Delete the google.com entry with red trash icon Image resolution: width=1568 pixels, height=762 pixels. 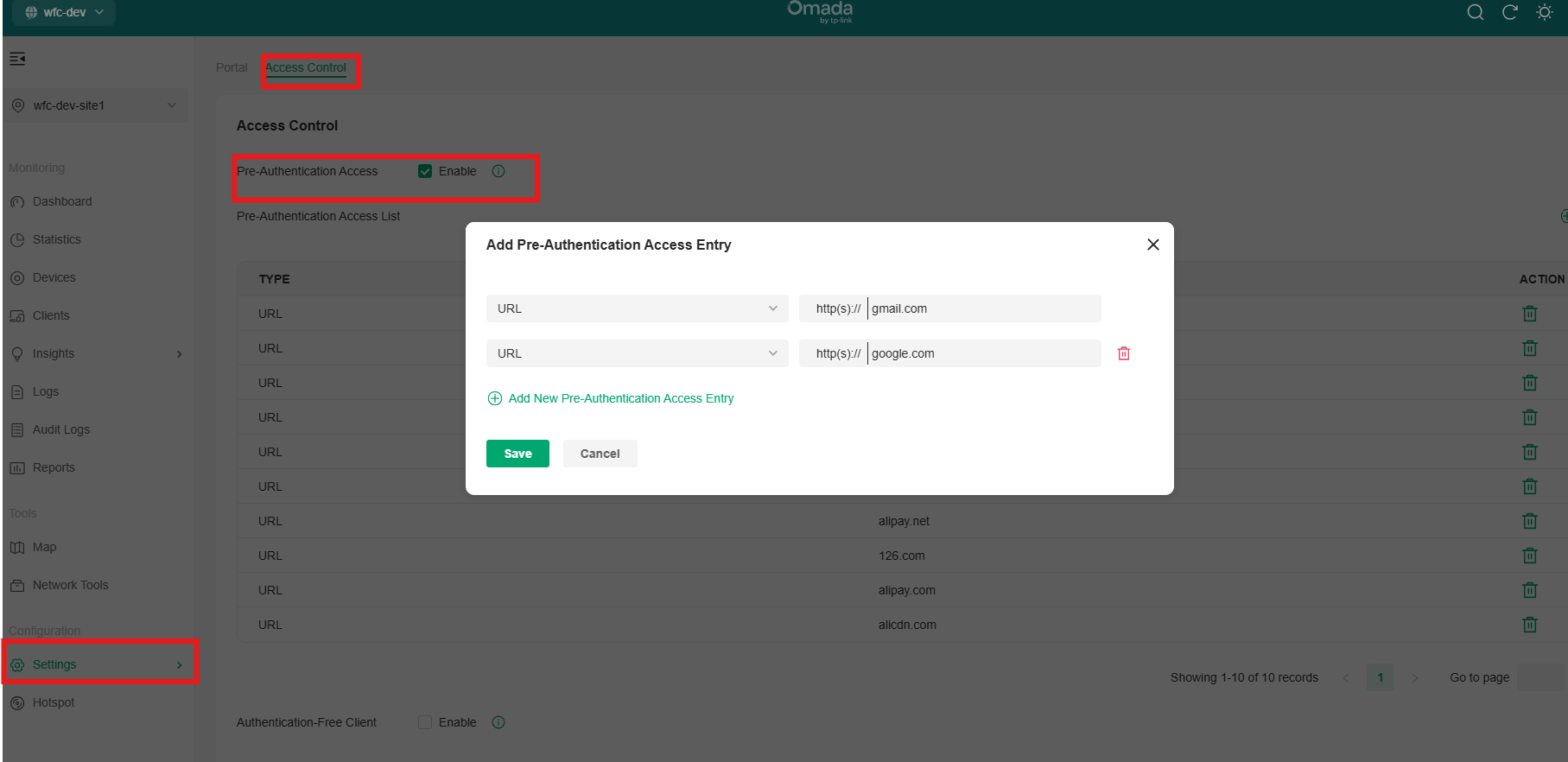coord(1124,353)
